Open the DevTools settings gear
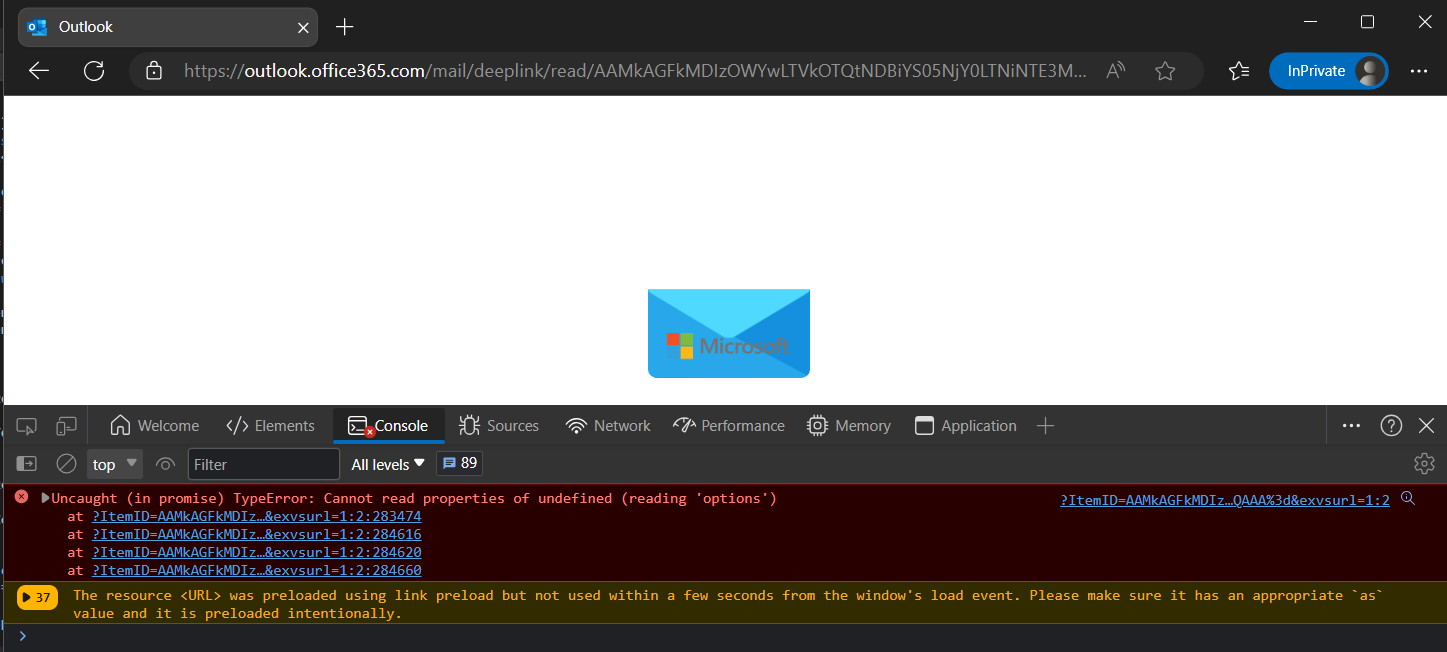The image size is (1447, 652). [x=1424, y=463]
